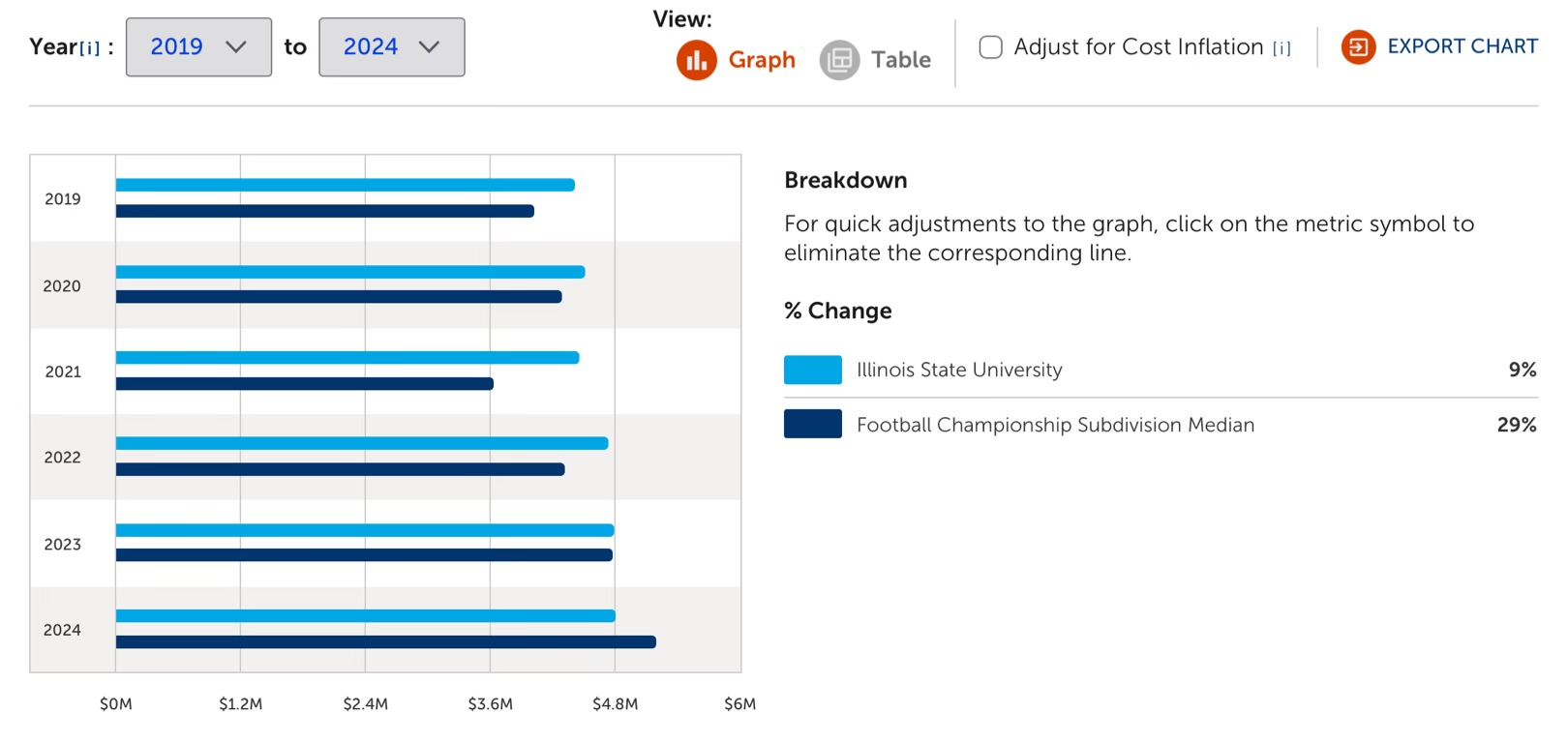Image resolution: width=1568 pixels, height=743 pixels.
Task: Click Football Championship Subdivision Median legend label
Action: click(1055, 425)
